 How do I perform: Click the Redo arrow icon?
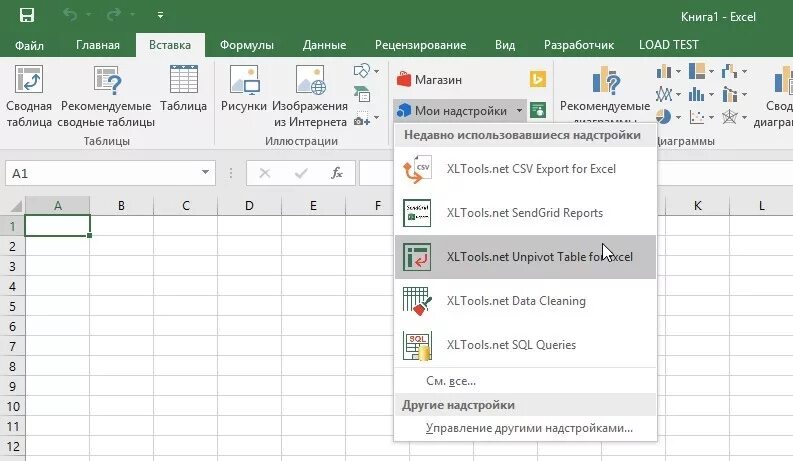click(114, 15)
